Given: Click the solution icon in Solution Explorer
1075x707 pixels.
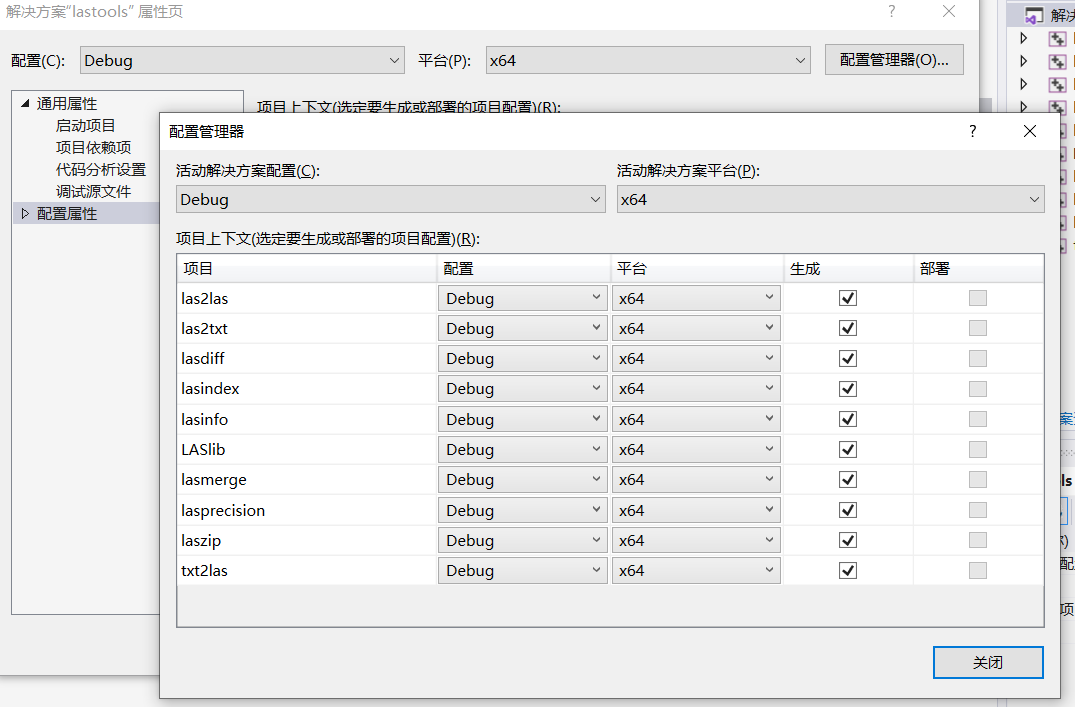Looking at the screenshot, I should click(x=1034, y=15).
